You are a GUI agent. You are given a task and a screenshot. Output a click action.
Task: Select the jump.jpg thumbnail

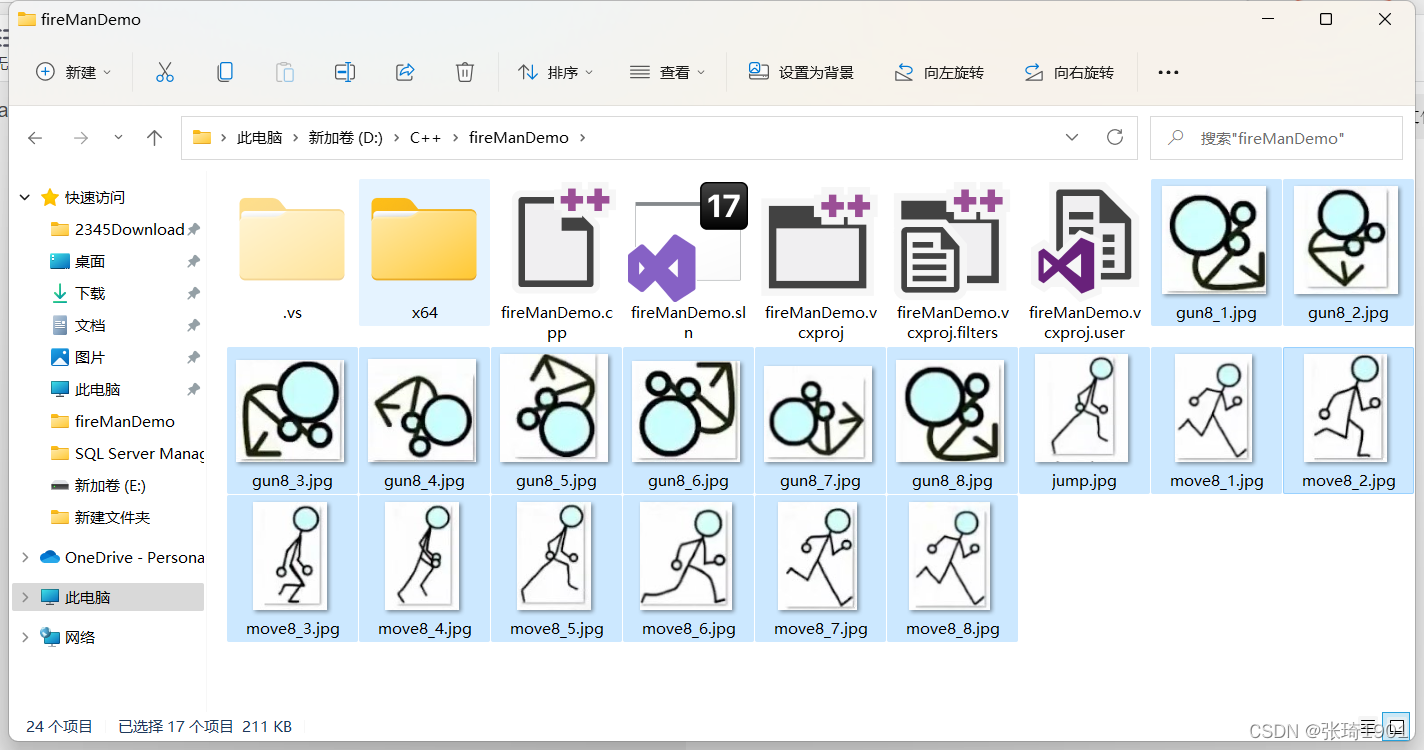point(1084,408)
